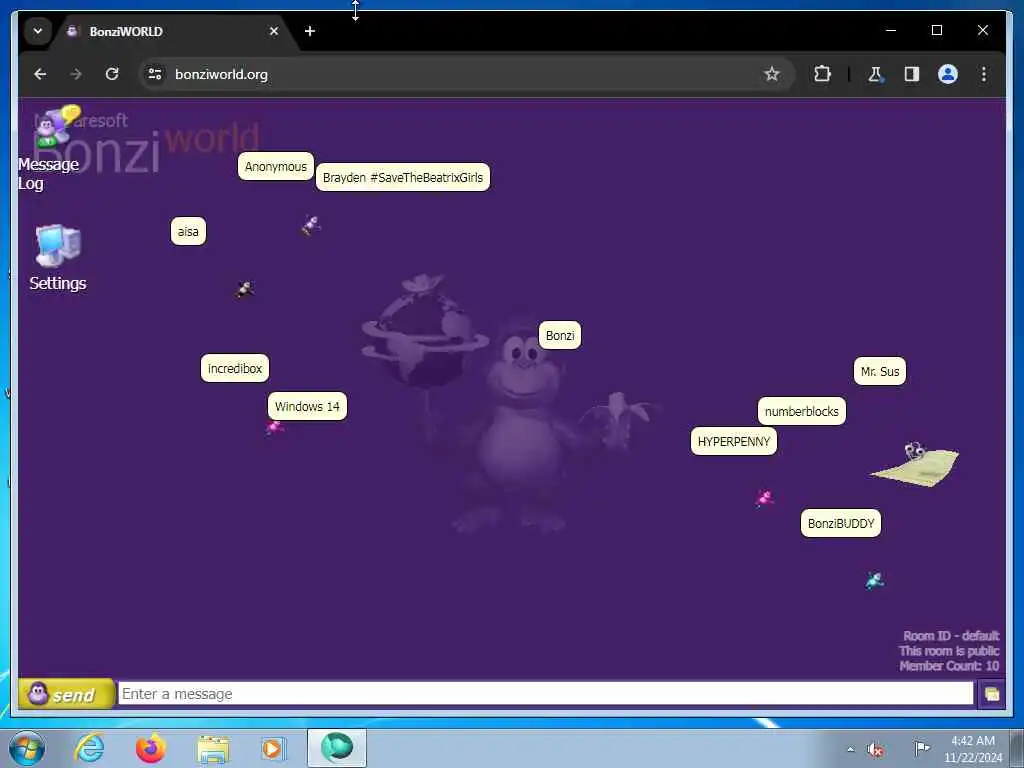This screenshot has height=768, width=1024.
Task: Click the blue character below BonziBUDDY
Action: click(874, 581)
